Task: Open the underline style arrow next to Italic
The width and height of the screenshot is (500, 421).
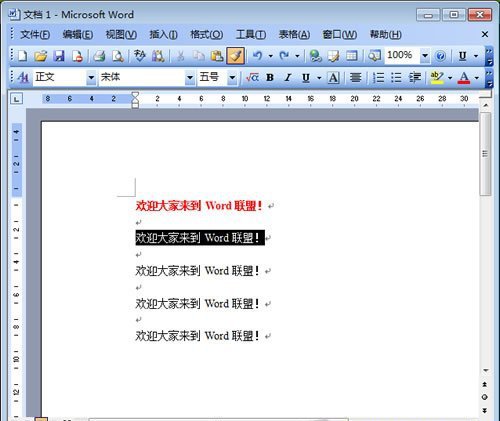Action: coord(319,78)
